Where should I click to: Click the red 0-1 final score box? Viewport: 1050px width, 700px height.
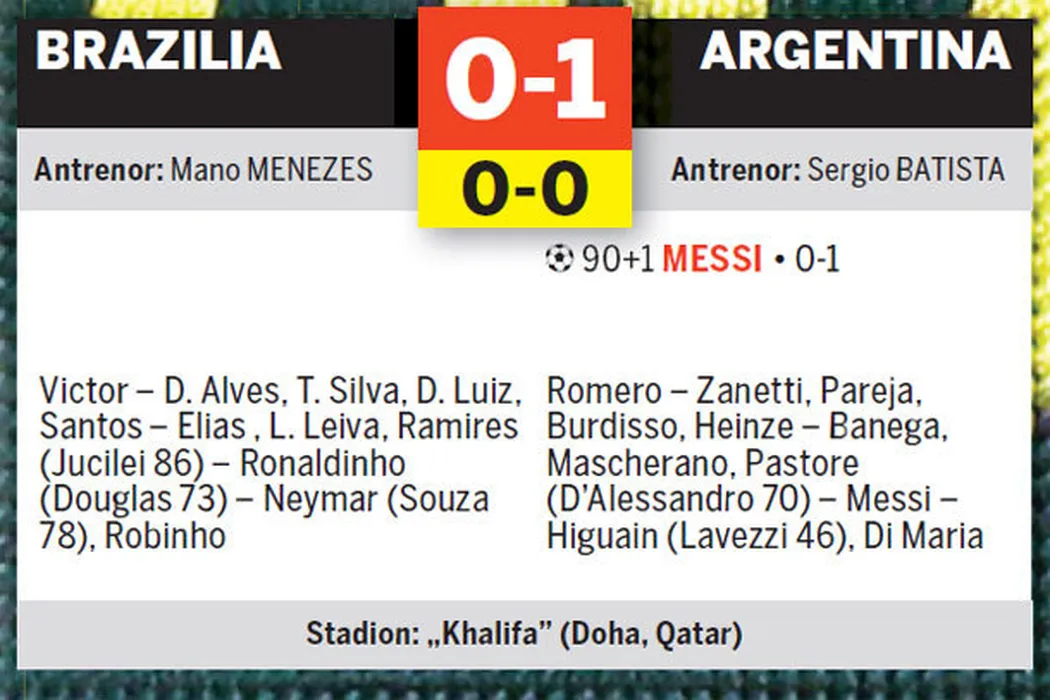[525, 80]
